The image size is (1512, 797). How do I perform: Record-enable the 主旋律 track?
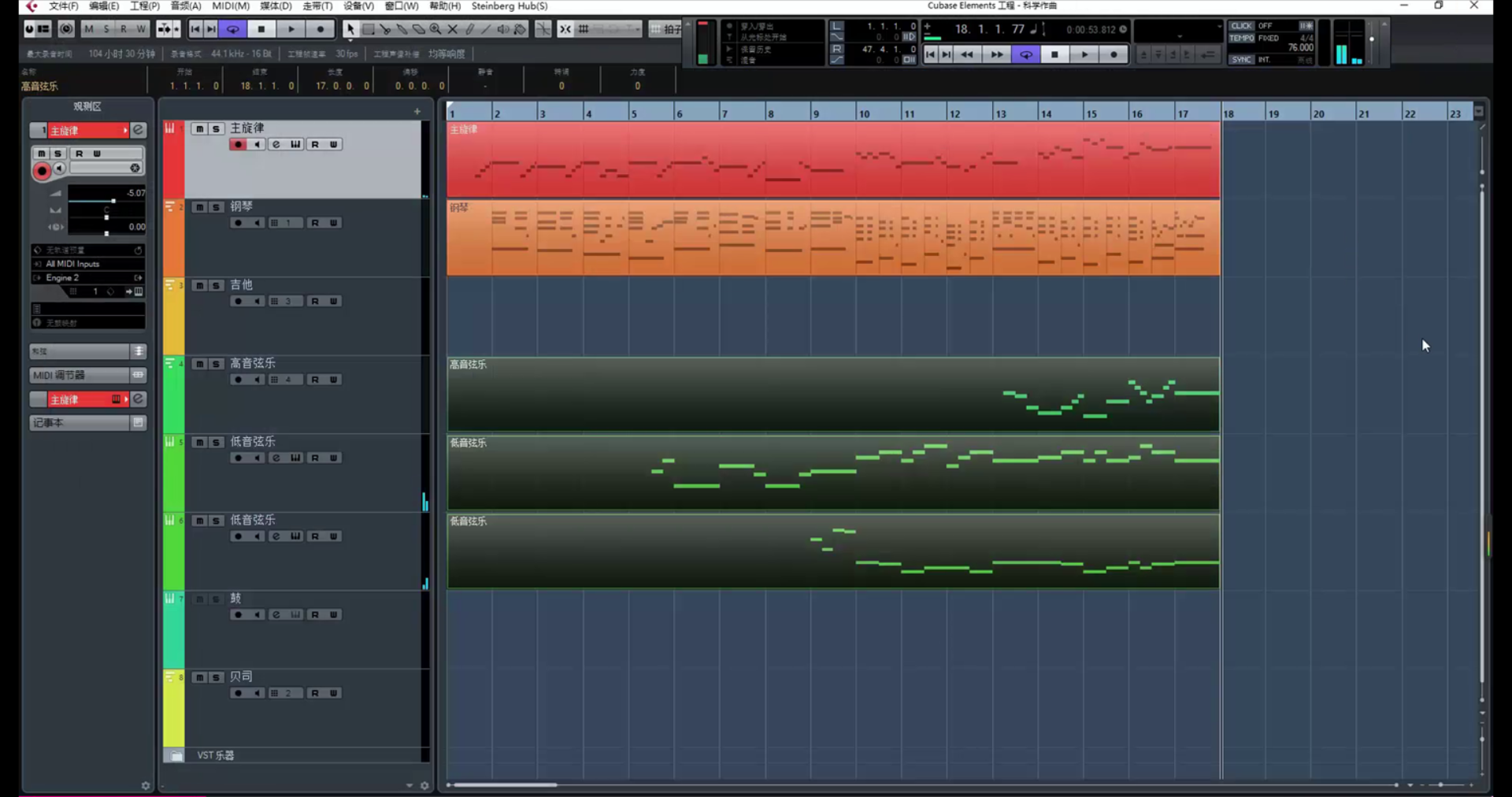click(x=238, y=144)
